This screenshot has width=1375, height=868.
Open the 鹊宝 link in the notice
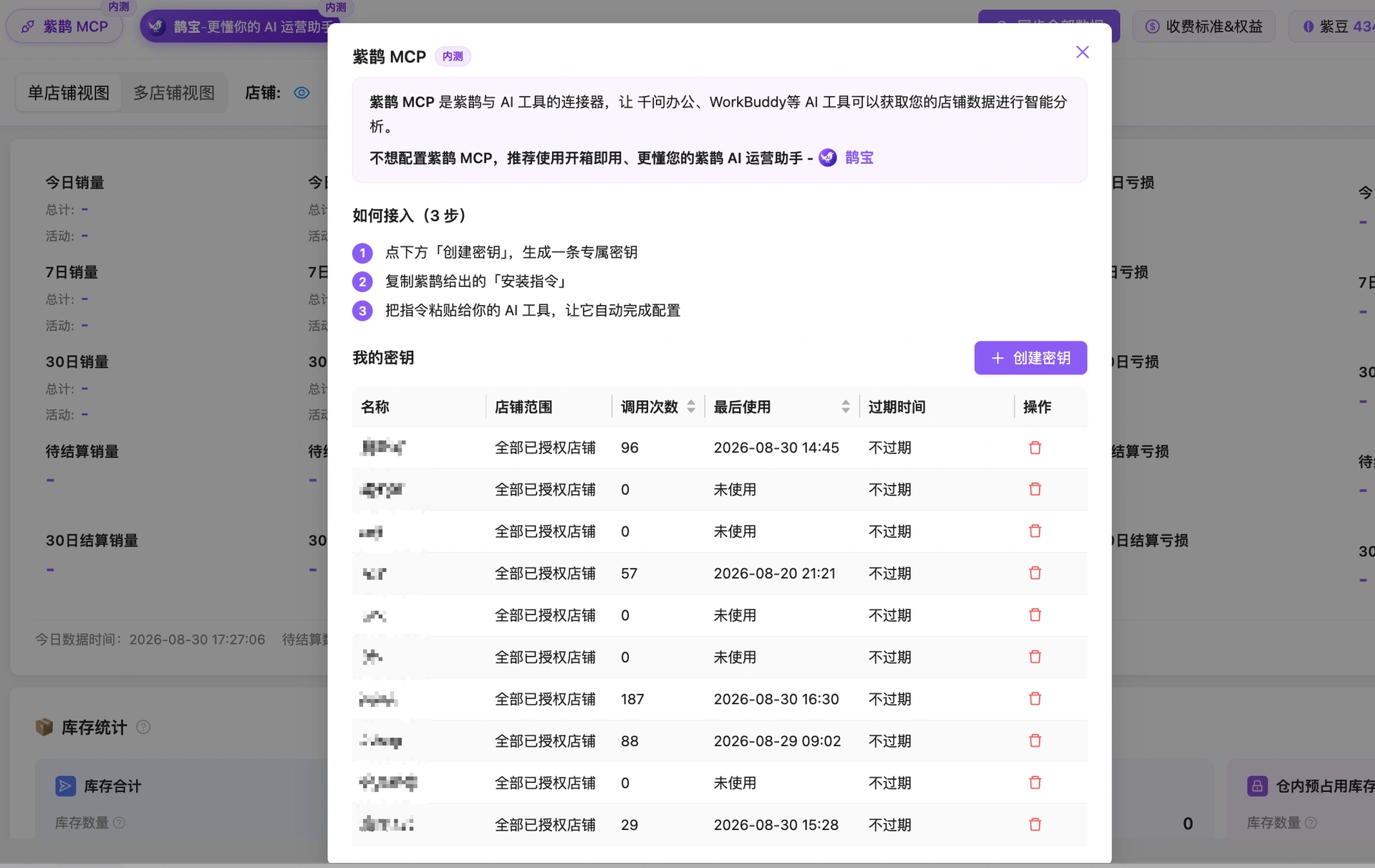pos(859,158)
